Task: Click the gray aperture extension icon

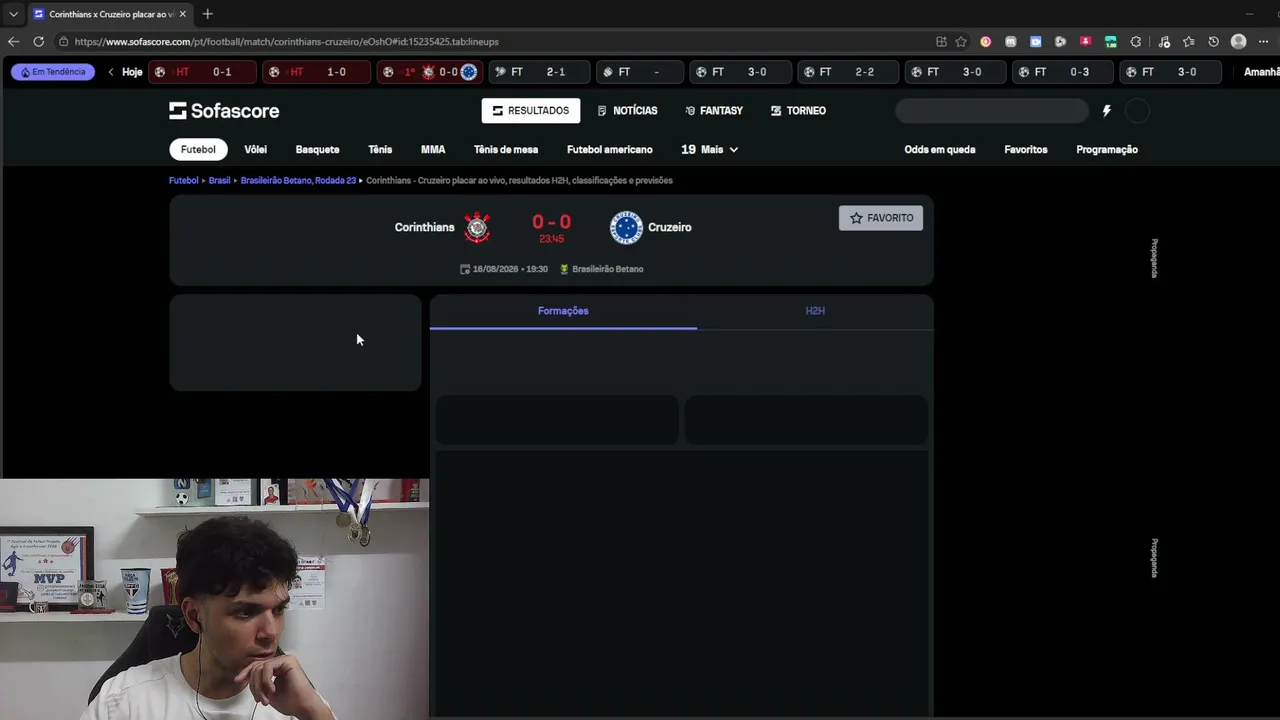Action: (x=1060, y=42)
